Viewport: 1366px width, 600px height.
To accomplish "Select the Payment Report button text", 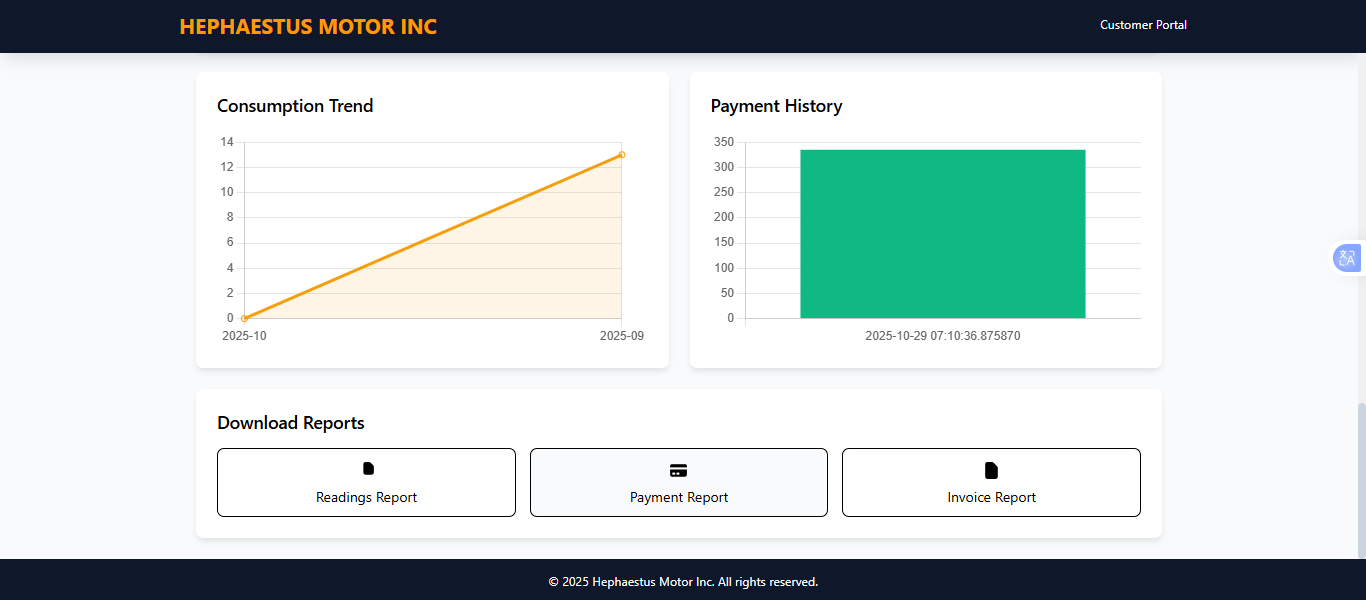I will (x=678, y=497).
